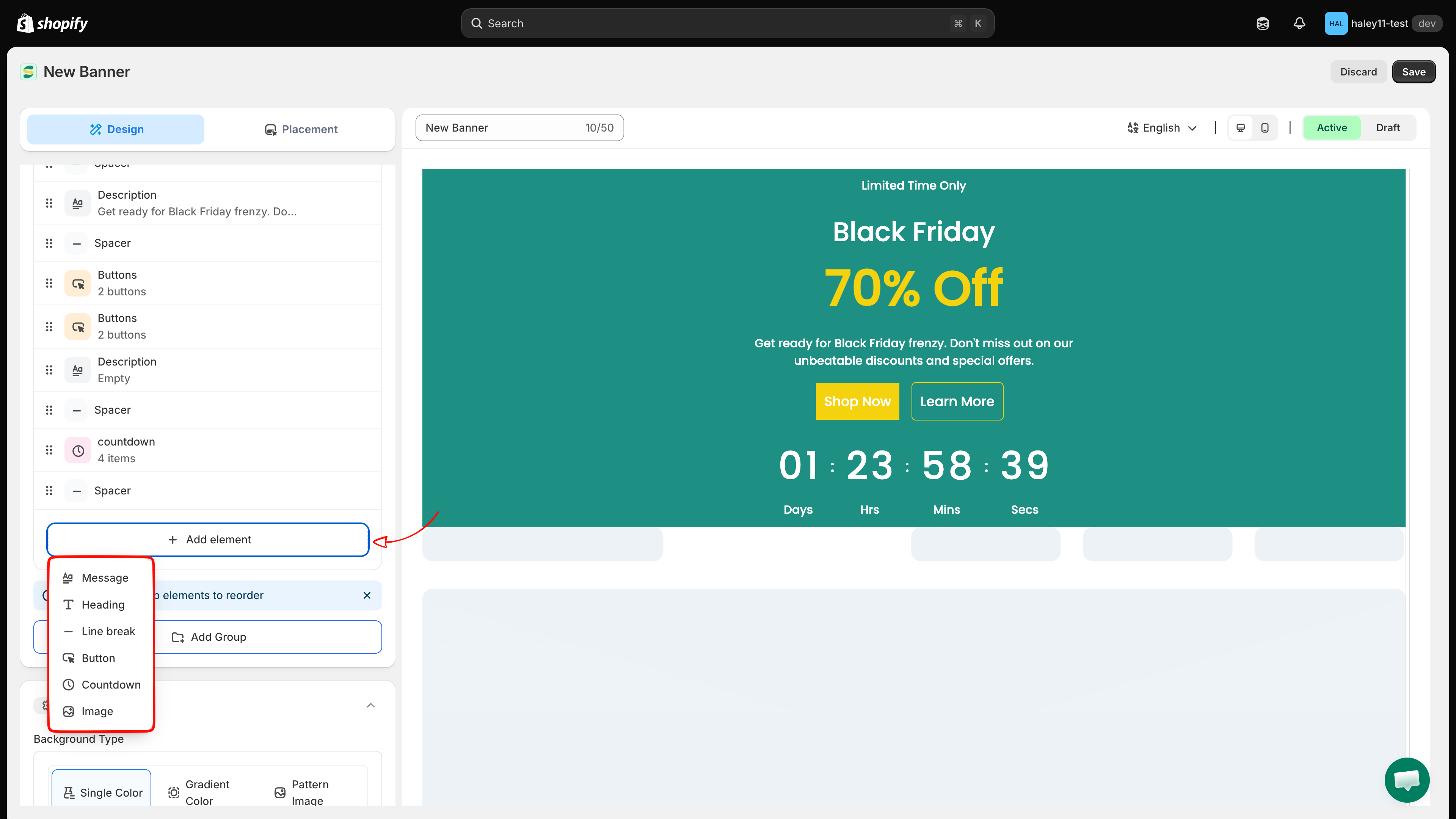1456x819 pixels.
Task: Click Shop Now in banner preview
Action: click(857, 401)
